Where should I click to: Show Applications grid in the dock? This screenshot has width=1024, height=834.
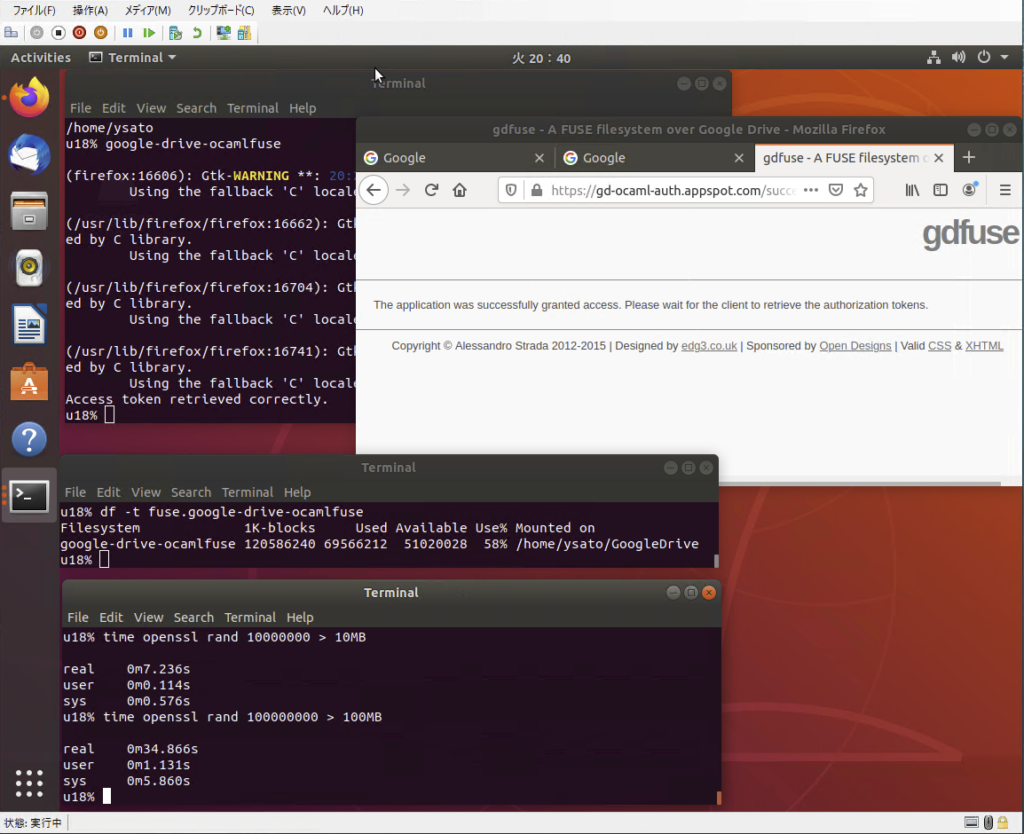tap(30, 783)
